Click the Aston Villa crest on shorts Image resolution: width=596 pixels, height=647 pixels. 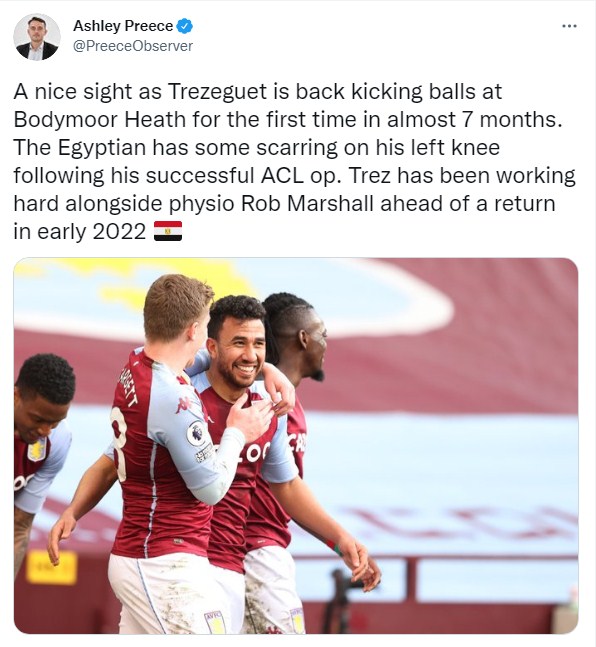215,622
